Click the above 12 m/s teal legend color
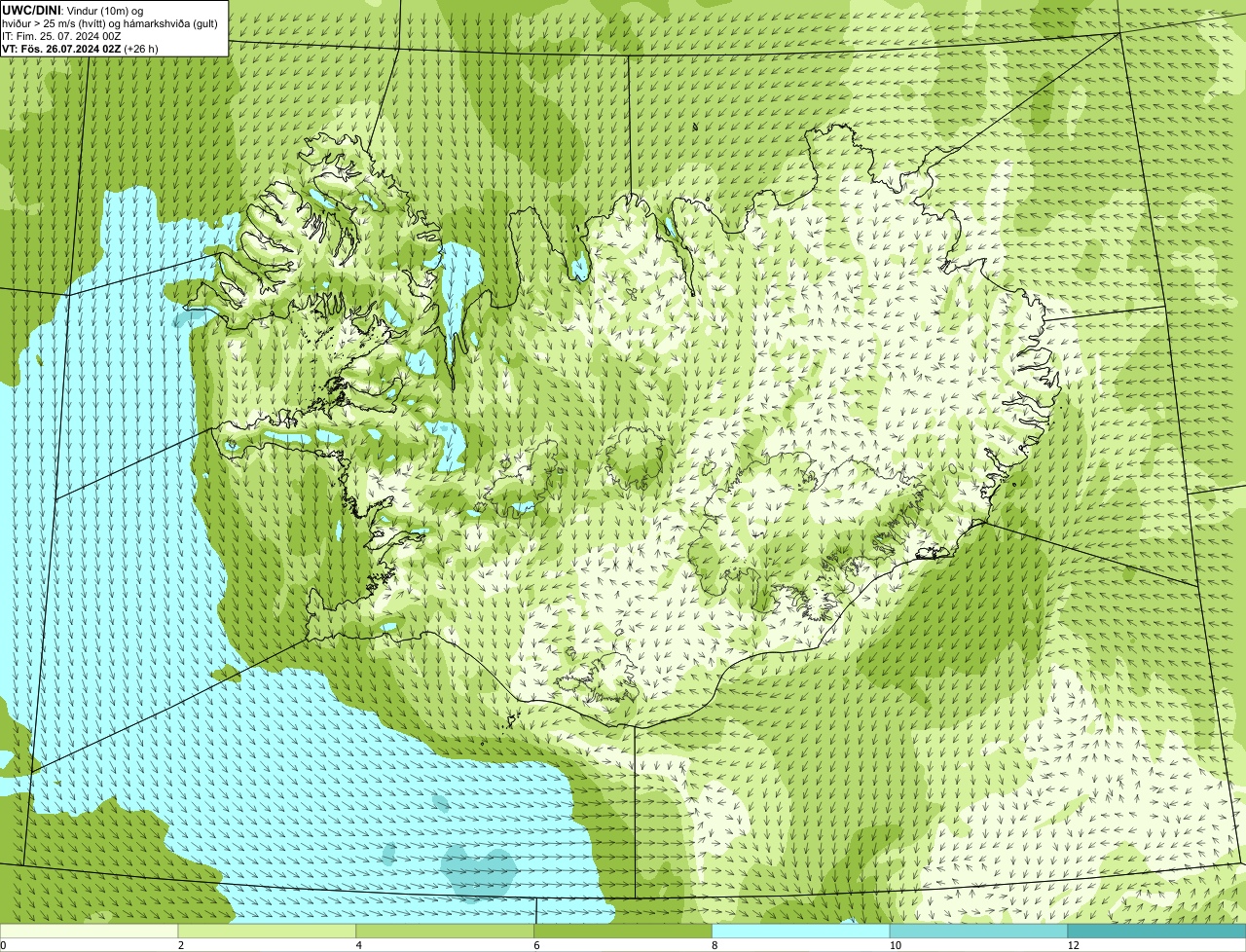This screenshot has height=952, width=1246. [1156, 932]
